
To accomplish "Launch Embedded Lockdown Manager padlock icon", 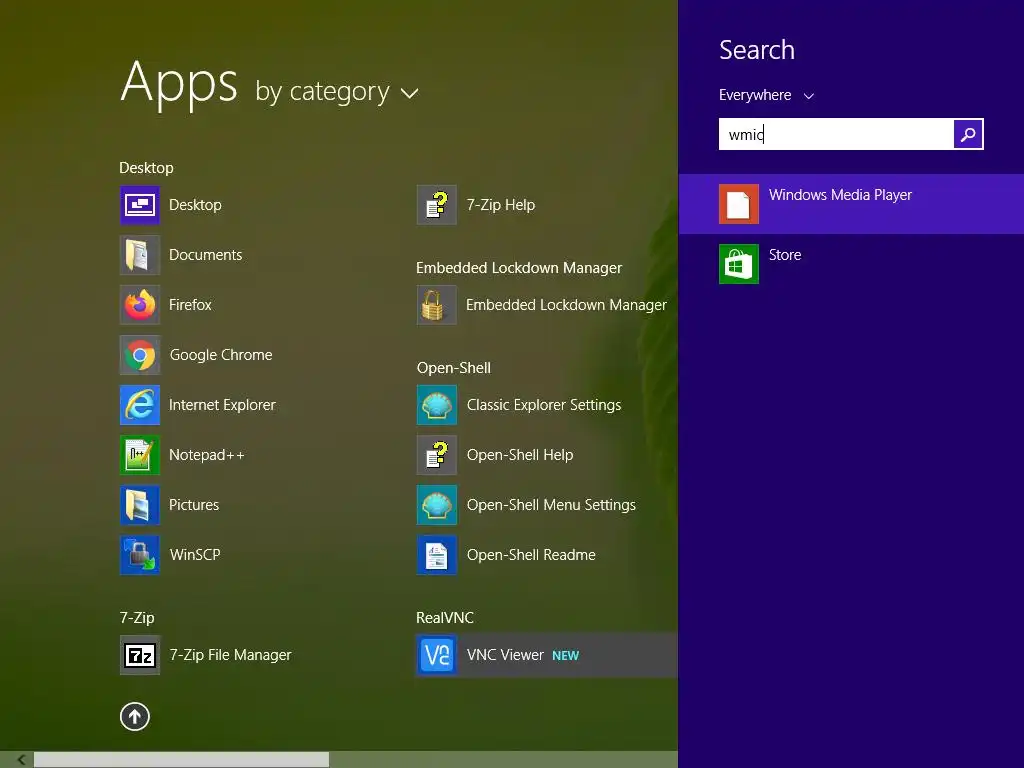I will click(437, 305).
